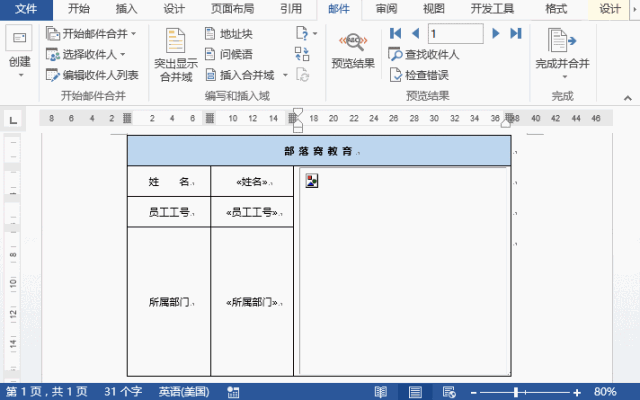Screen dimensions: 640x400
Task: Collapse the ribbon with the chevron
Action: pos(628,98)
